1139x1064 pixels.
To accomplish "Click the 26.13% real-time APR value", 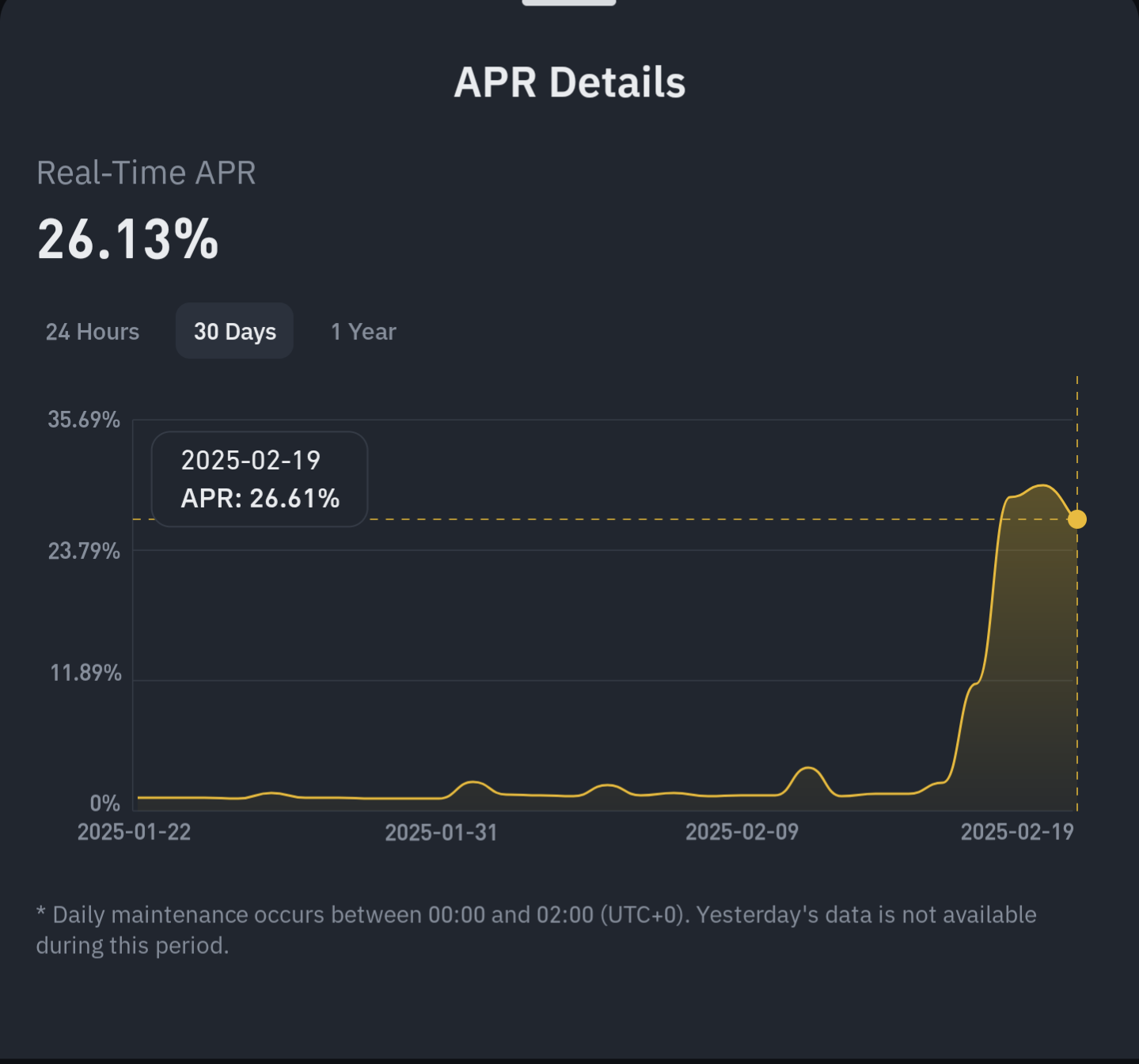I will pos(127,239).
